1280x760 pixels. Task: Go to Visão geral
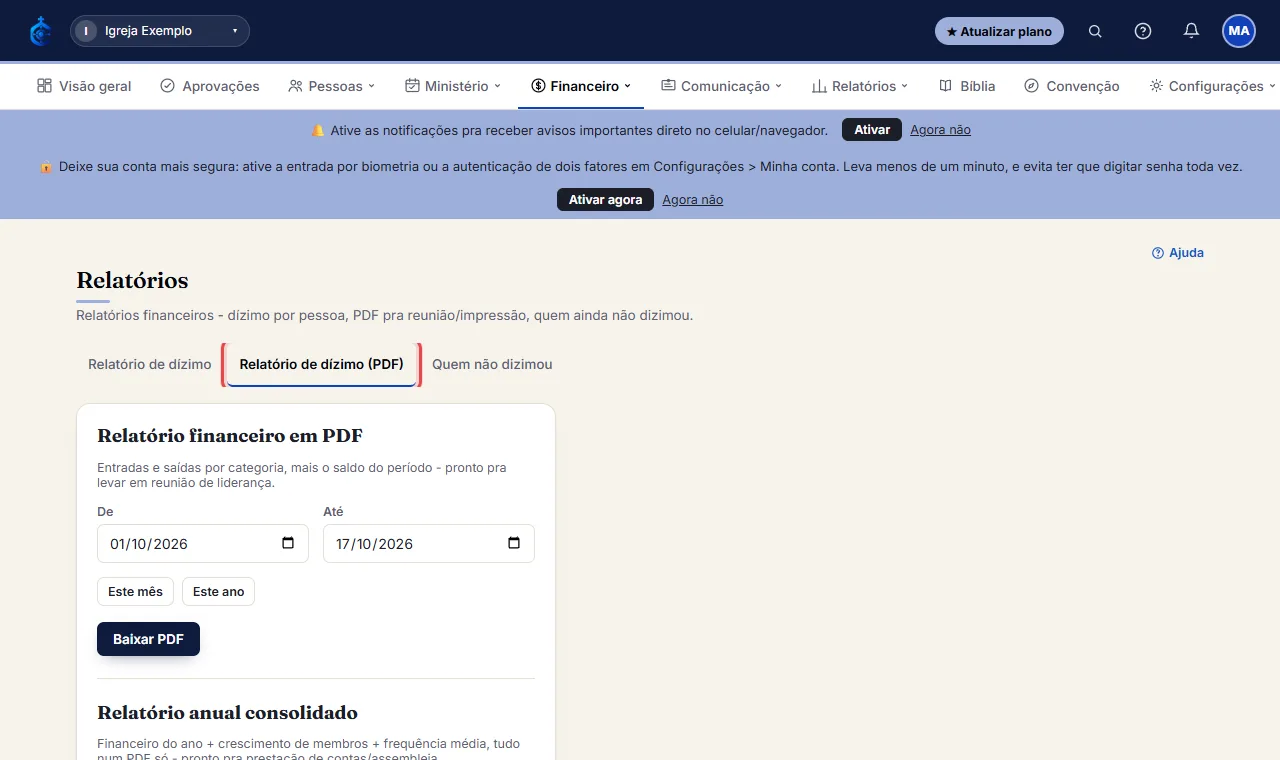click(x=84, y=86)
